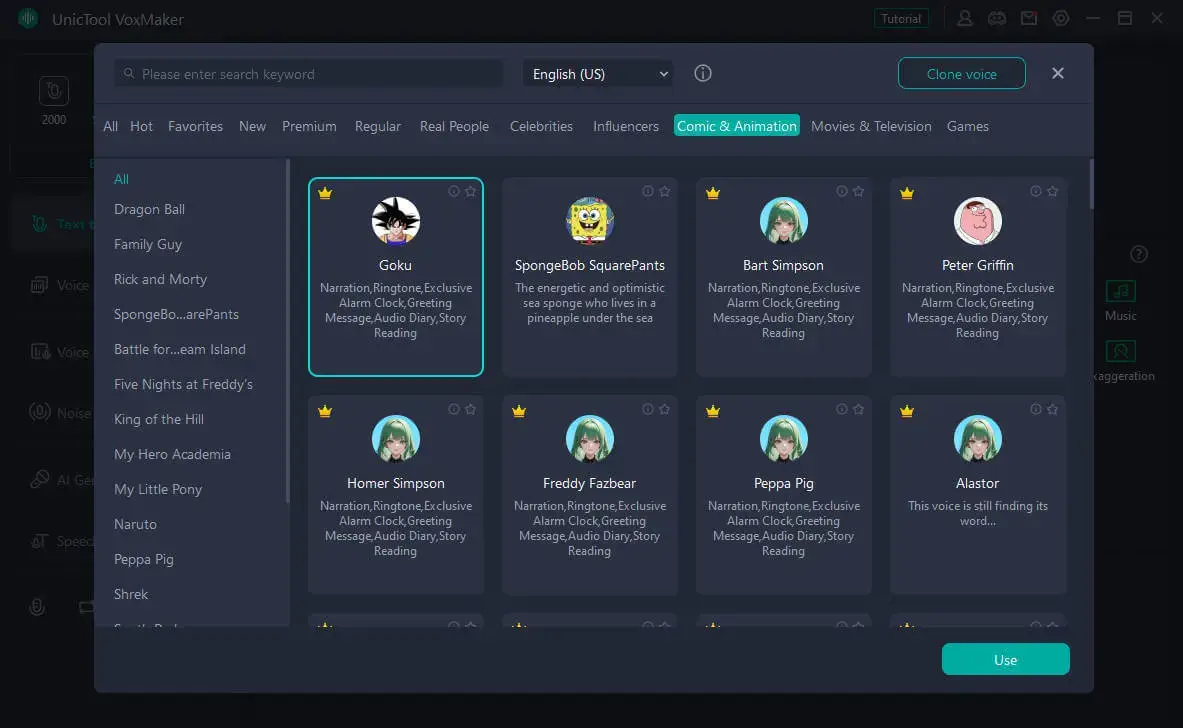Open the Favorites tab

tap(195, 126)
